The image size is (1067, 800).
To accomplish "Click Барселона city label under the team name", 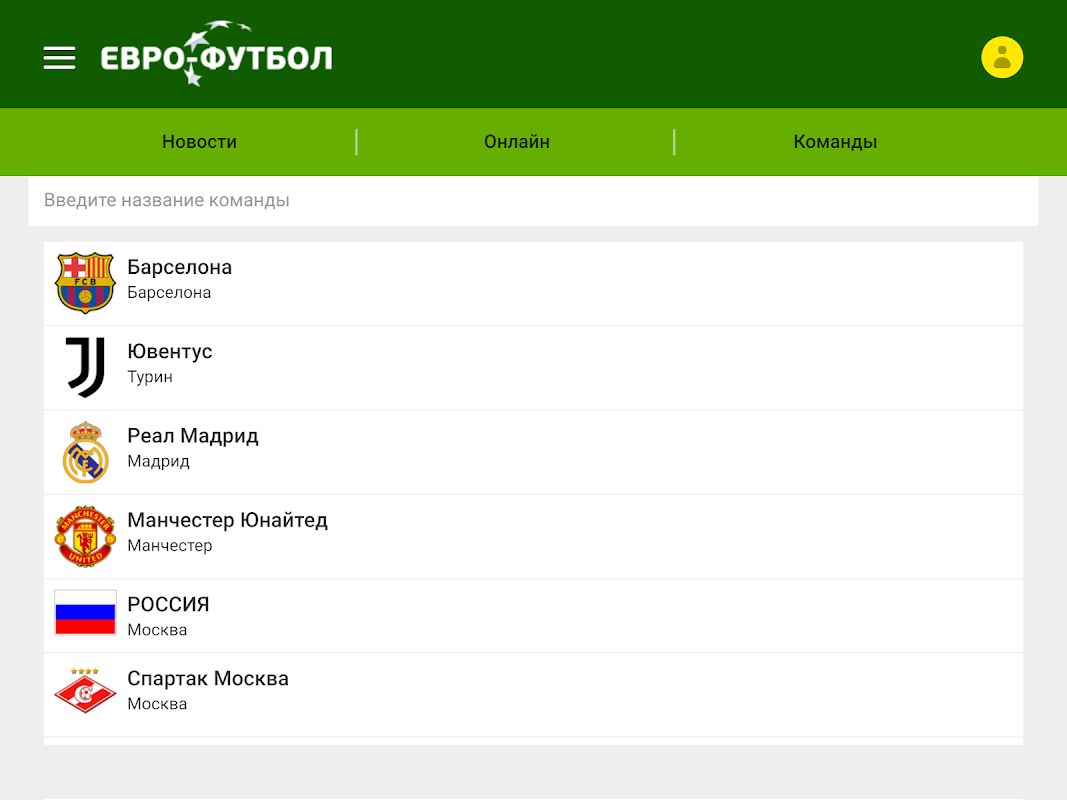I will click(169, 293).
